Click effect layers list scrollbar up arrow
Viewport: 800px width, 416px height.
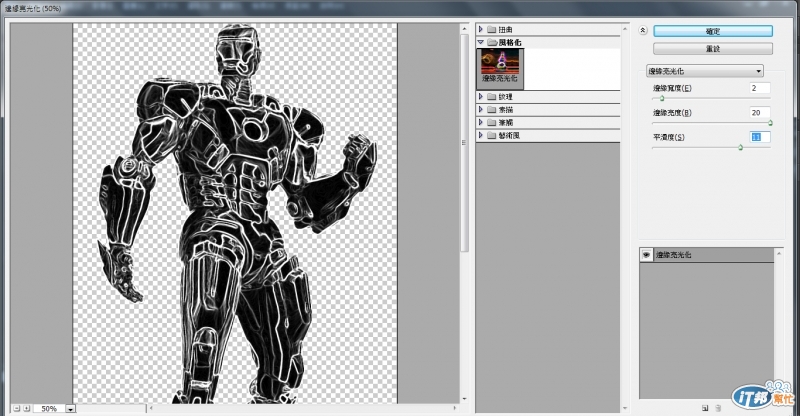(x=779, y=253)
